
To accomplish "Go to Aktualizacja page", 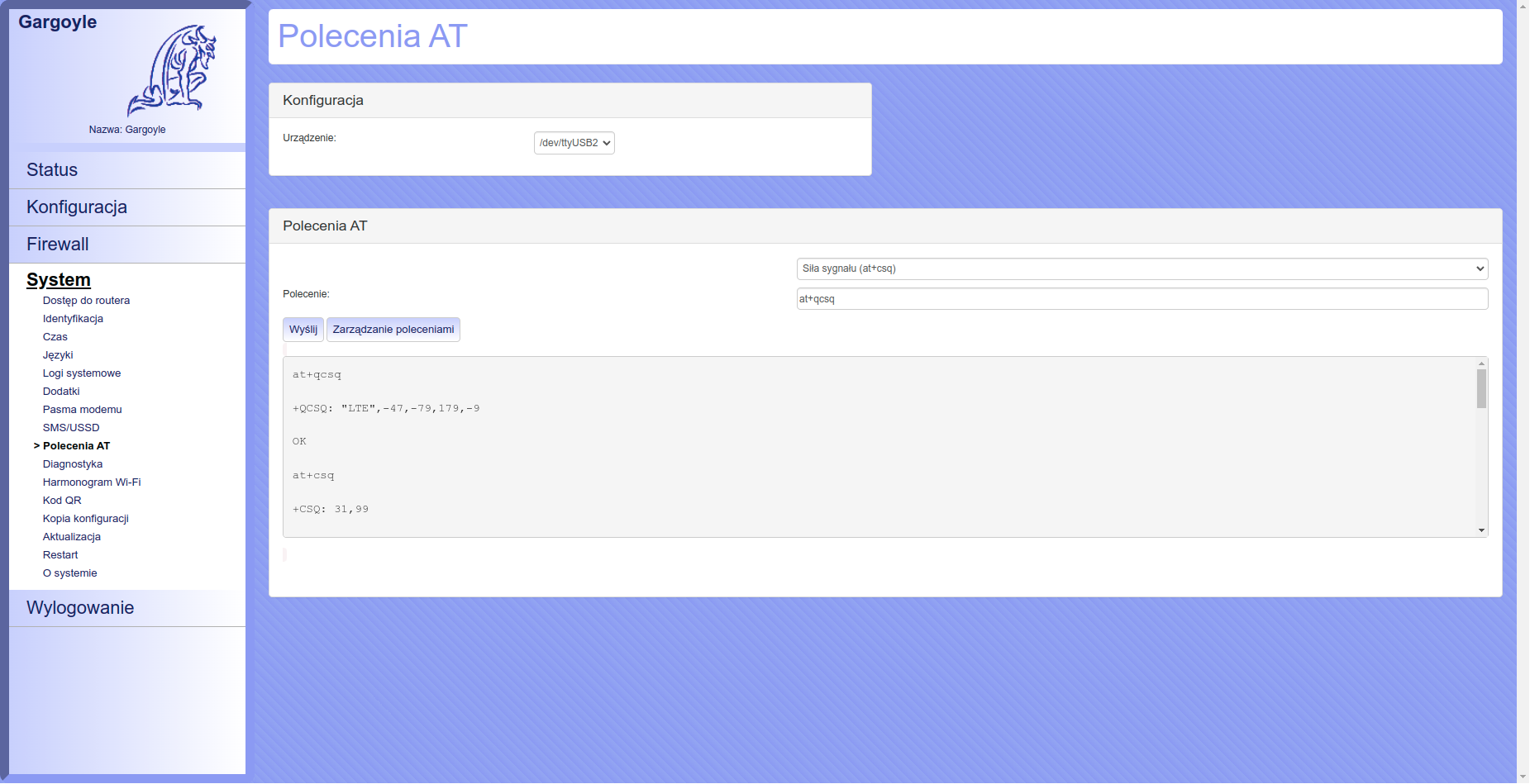I will point(72,537).
